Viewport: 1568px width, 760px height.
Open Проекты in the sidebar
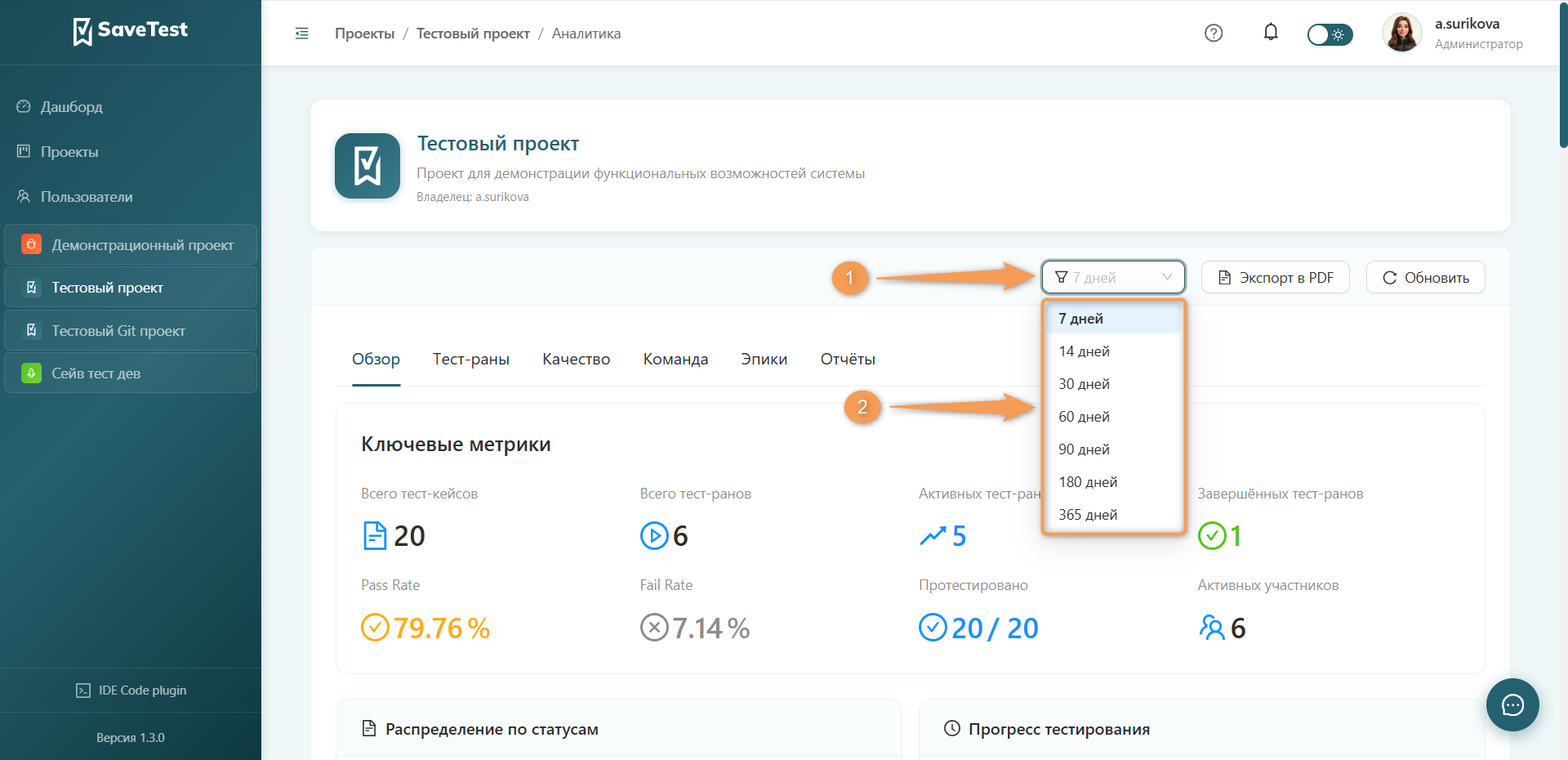coord(69,152)
